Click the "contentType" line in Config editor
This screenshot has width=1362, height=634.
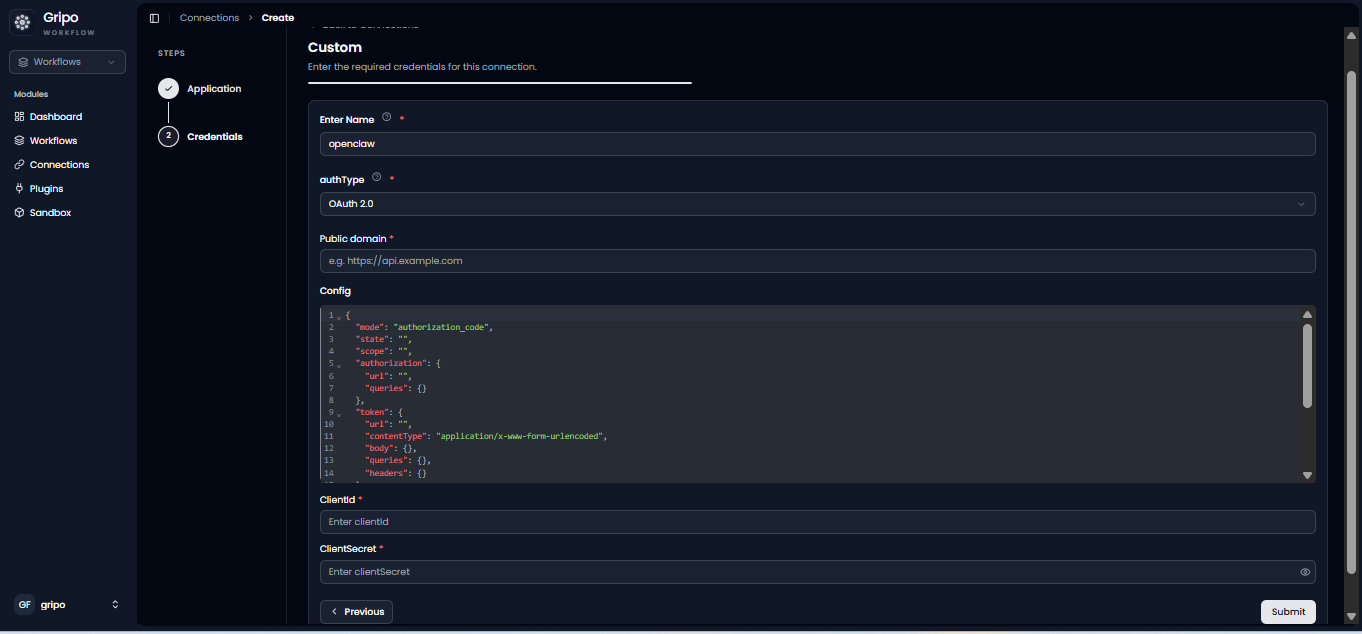pos(486,437)
